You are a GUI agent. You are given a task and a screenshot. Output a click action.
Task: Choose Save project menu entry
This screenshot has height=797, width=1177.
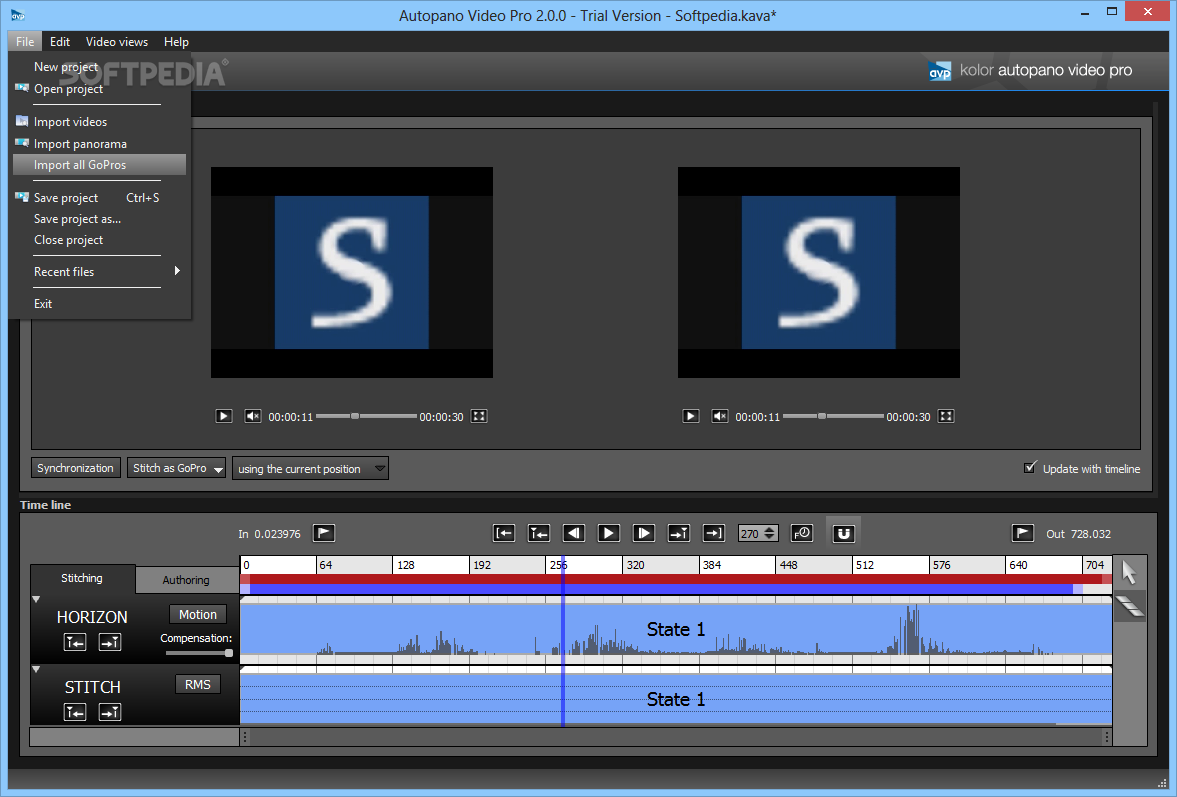[x=99, y=197]
